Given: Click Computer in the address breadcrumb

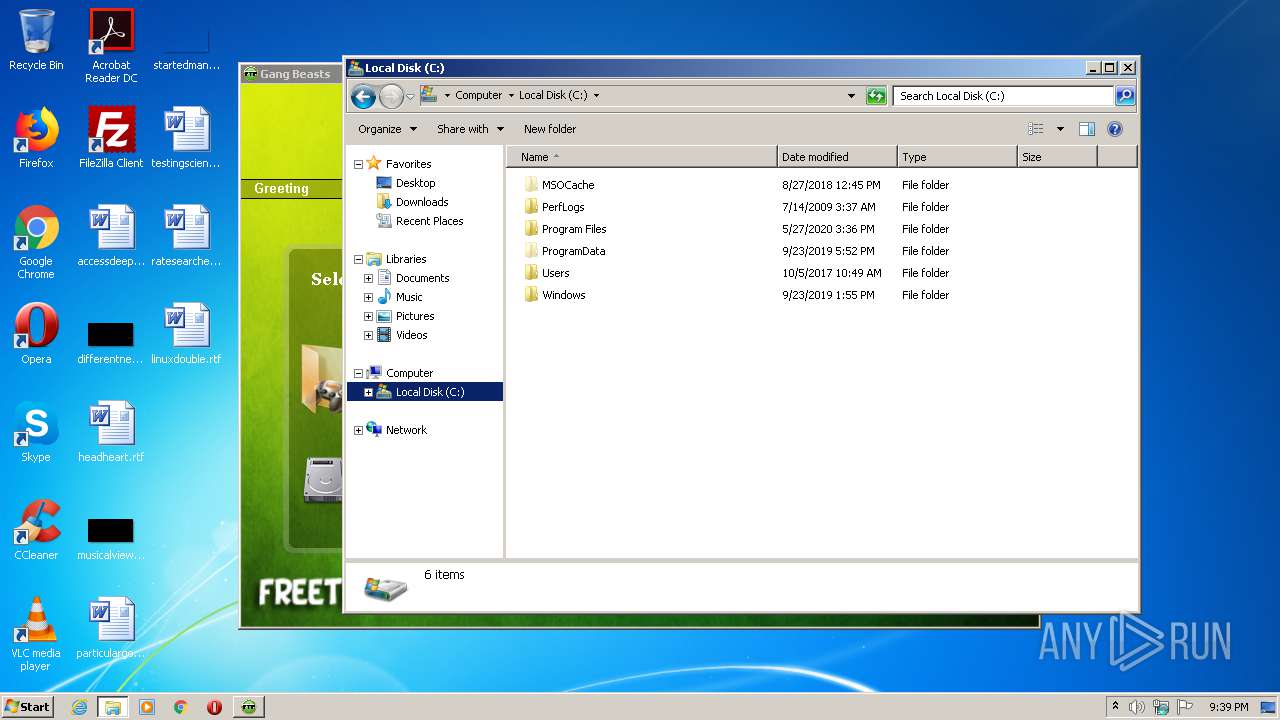Looking at the screenshot, I should [x=478, y=96].
